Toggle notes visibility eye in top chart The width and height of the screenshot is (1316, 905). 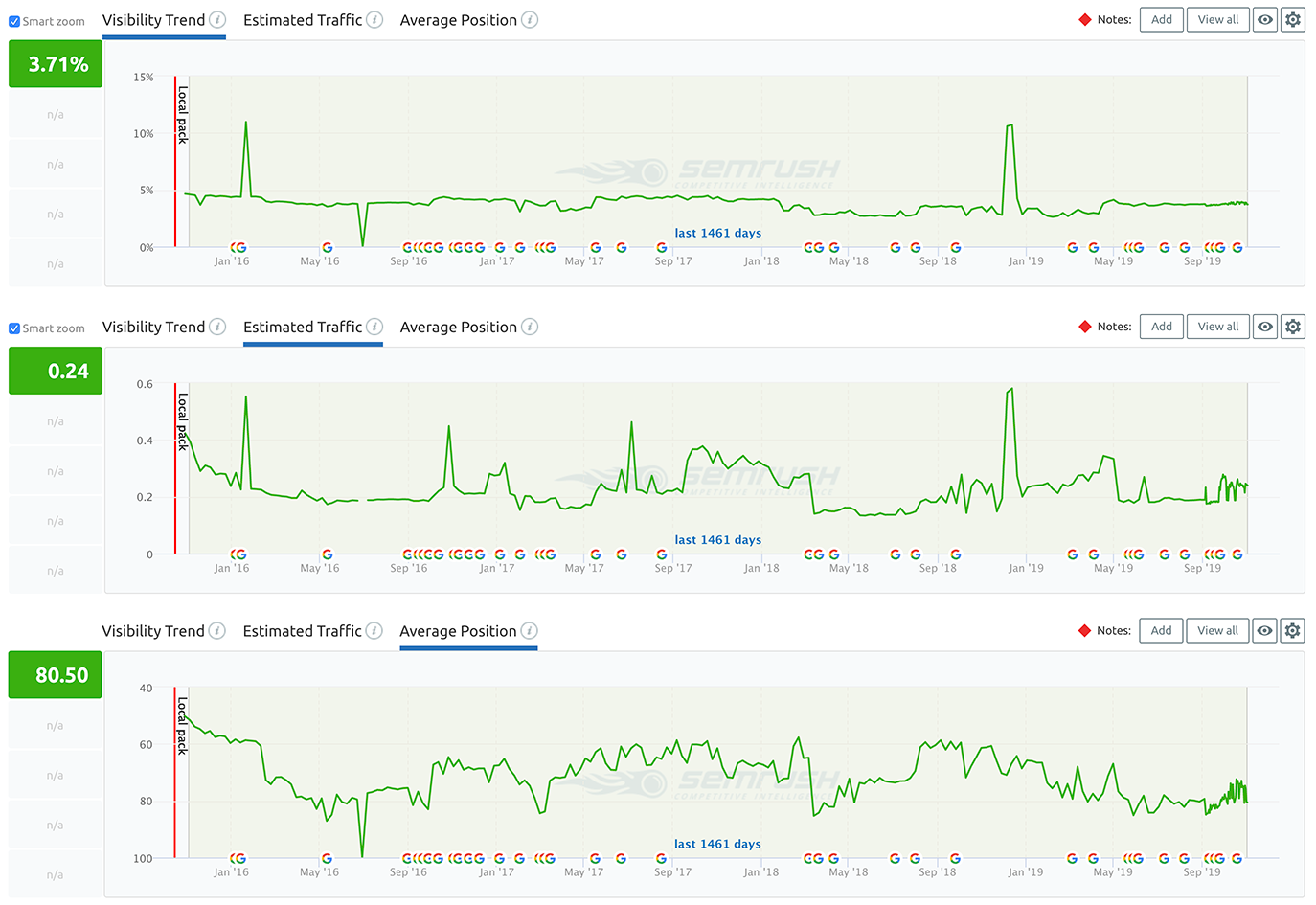pos(1265,19)
